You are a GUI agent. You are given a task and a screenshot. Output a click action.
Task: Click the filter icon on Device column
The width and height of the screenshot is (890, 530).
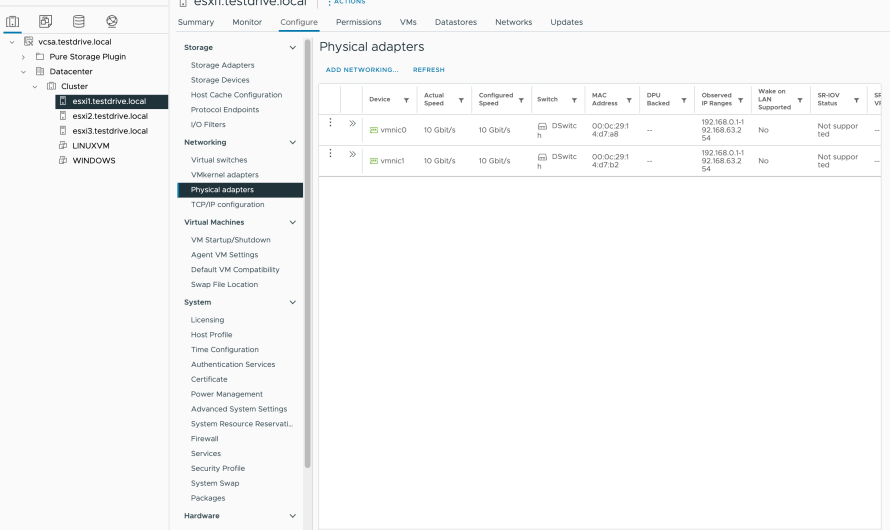[x=406, y=100]
